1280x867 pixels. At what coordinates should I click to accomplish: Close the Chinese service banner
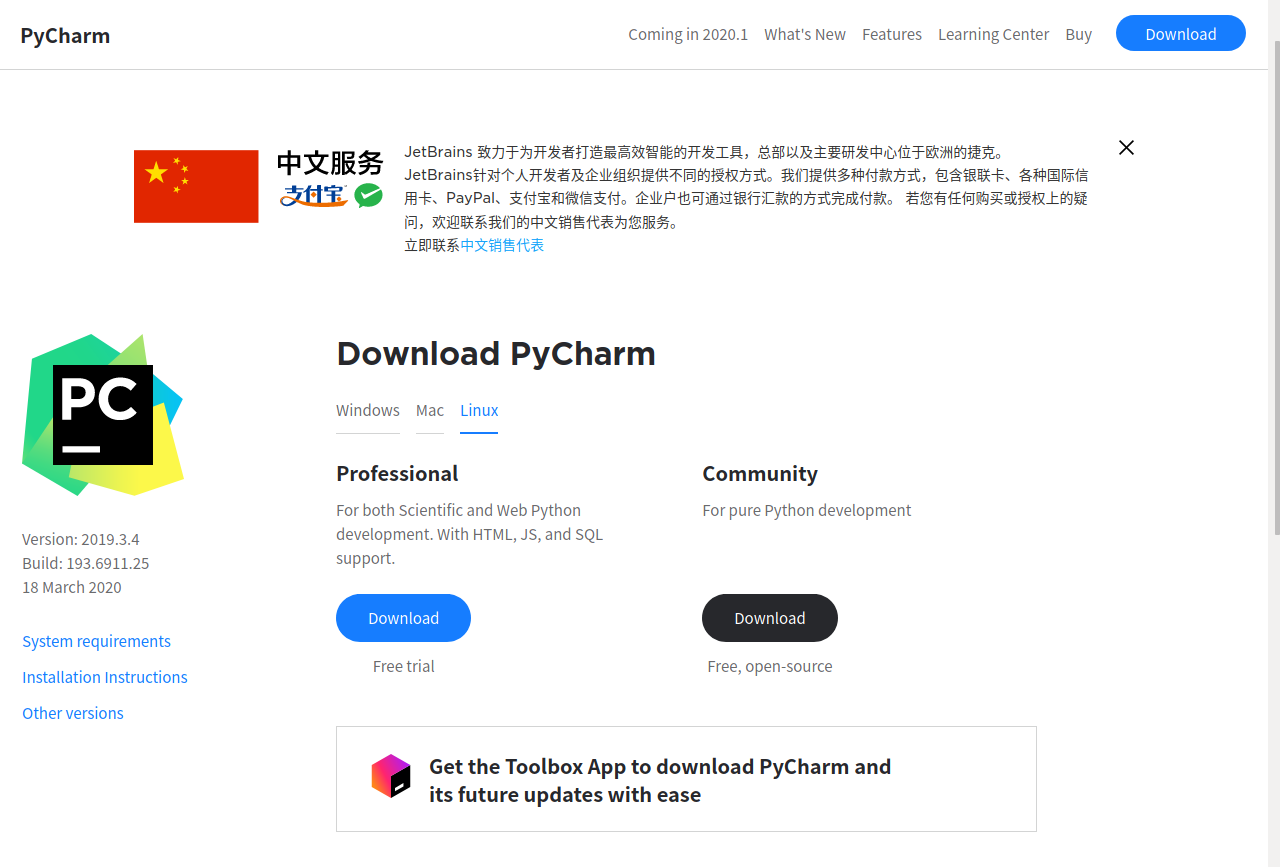coord(1126,148)
